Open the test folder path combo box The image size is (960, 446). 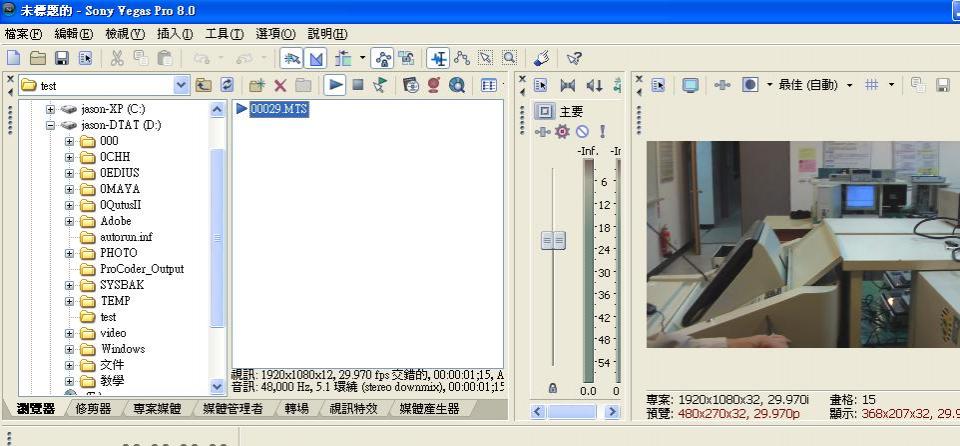(104, 85)
